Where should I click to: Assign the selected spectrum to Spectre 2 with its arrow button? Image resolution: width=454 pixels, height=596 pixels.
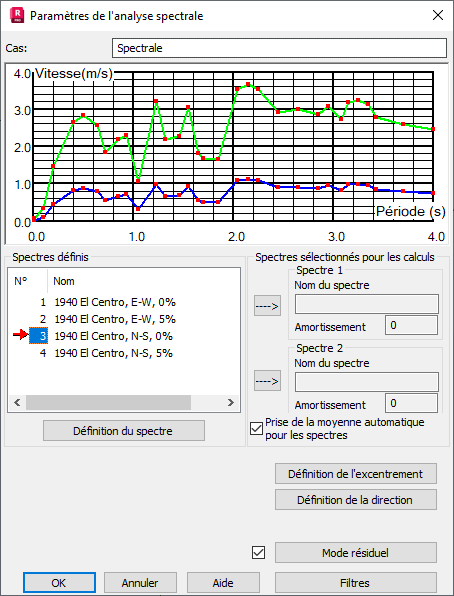pos(267,380)
